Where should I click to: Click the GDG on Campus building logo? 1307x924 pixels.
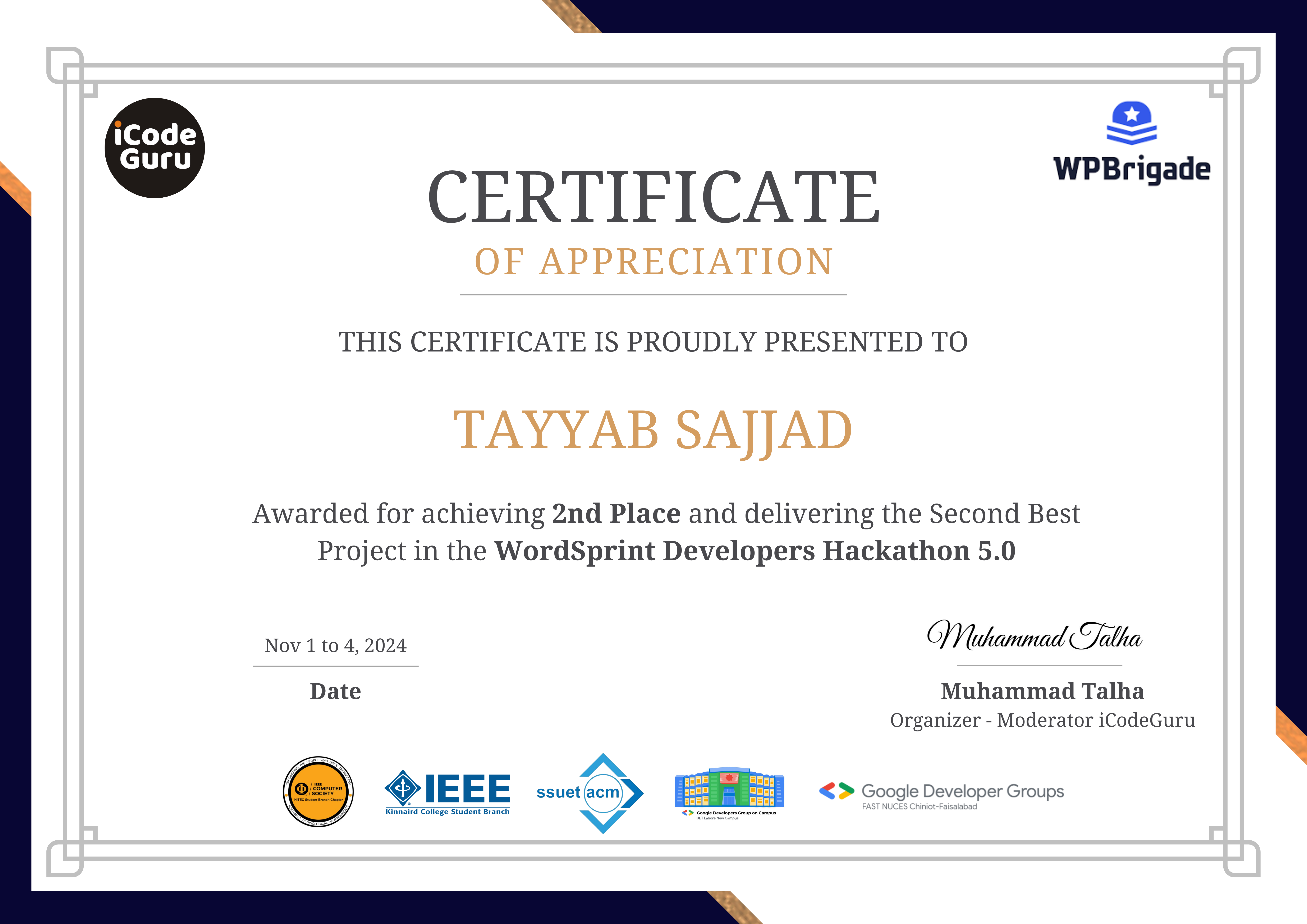(x=729, y=793)
